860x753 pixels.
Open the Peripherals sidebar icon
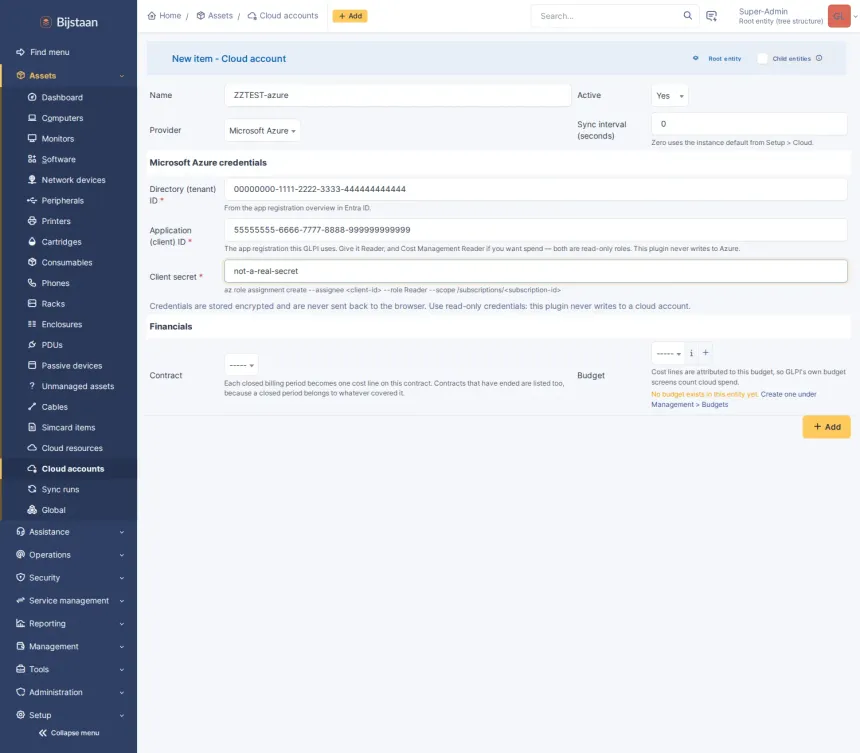[32, 200]
